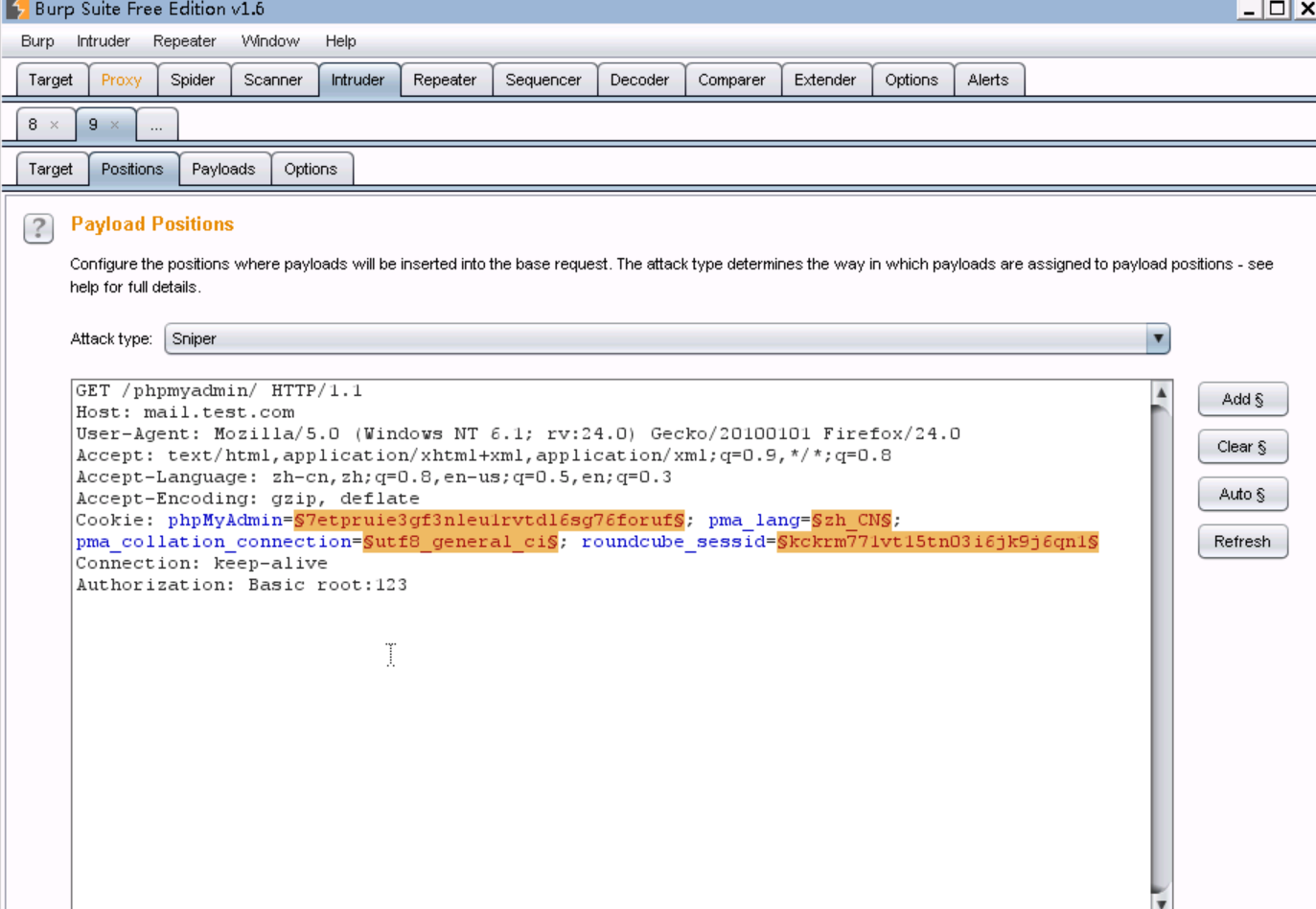Select intruder attack tab 9
Image resolution: width=1316 pixels, height=909 pixels.
pos(94,125)
